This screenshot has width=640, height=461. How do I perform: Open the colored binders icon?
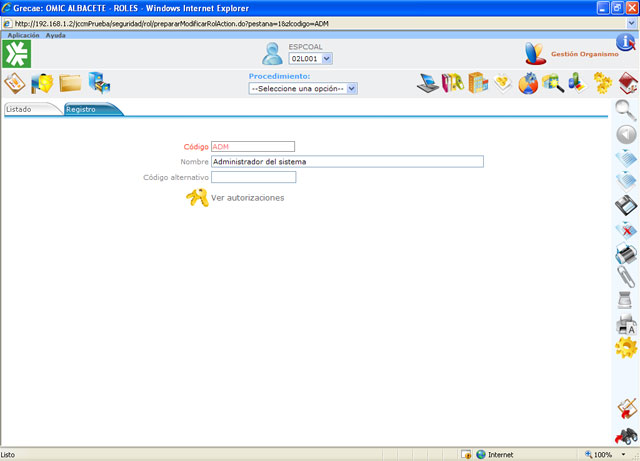[x=453, y=83]
